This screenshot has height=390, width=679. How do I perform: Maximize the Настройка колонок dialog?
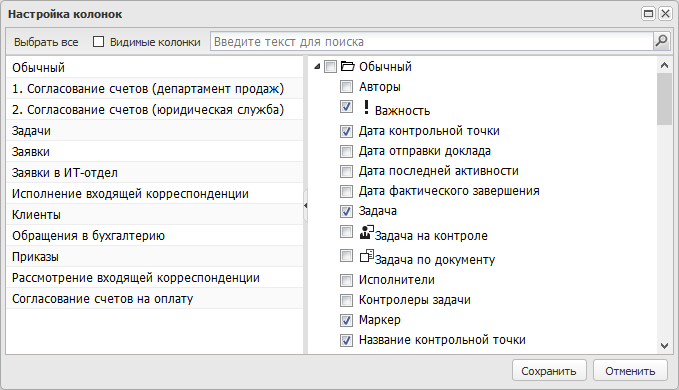[648, 14]
